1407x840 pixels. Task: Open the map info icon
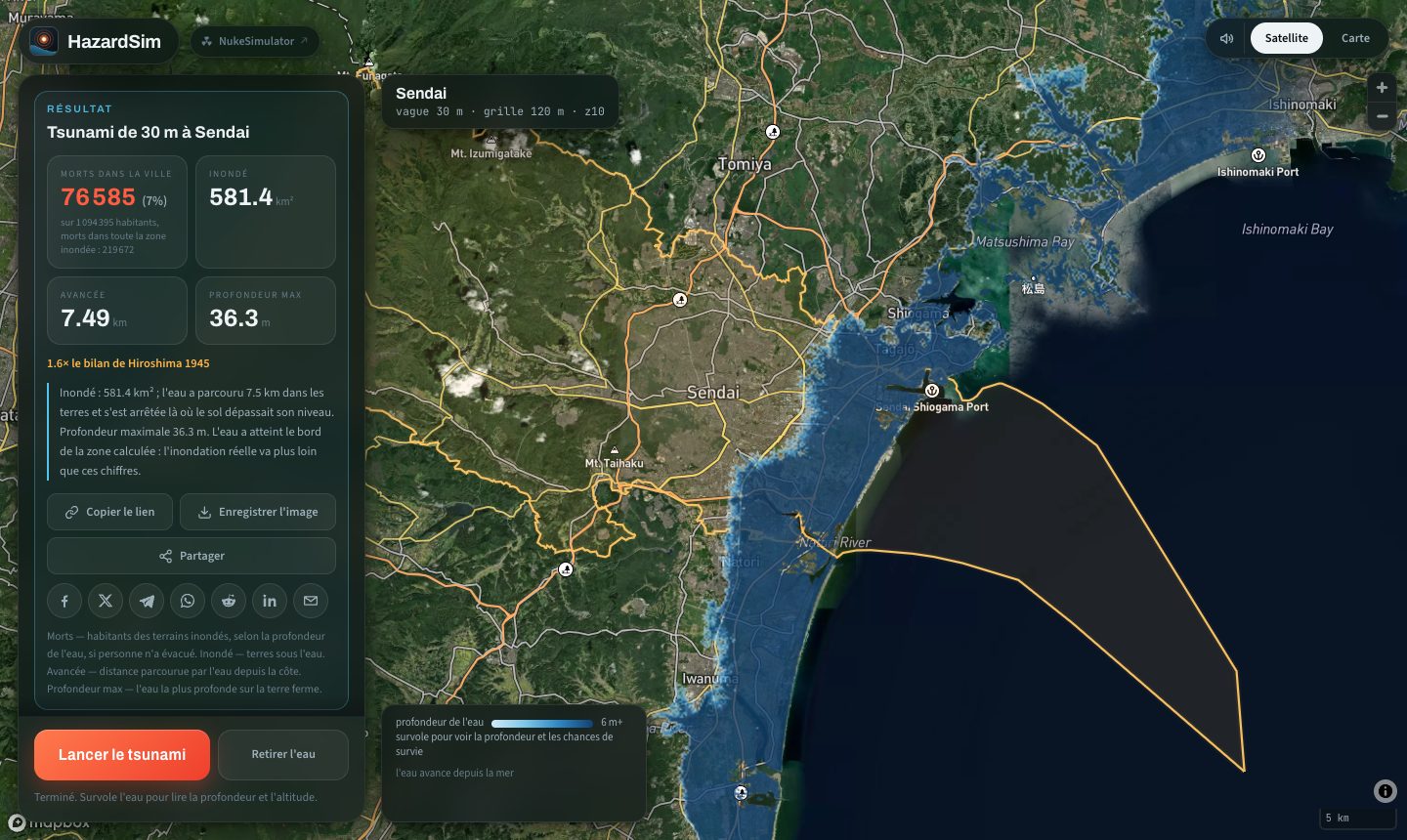pos(1385,791)
